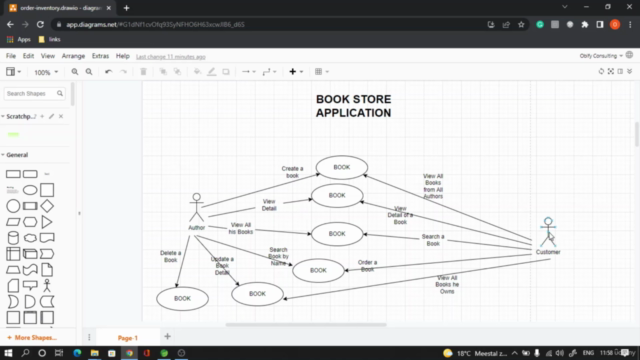The width and height of the screenshot is (640, 360).
Task: Open the view layout toggle dropdown
Action: click(13, 72)
